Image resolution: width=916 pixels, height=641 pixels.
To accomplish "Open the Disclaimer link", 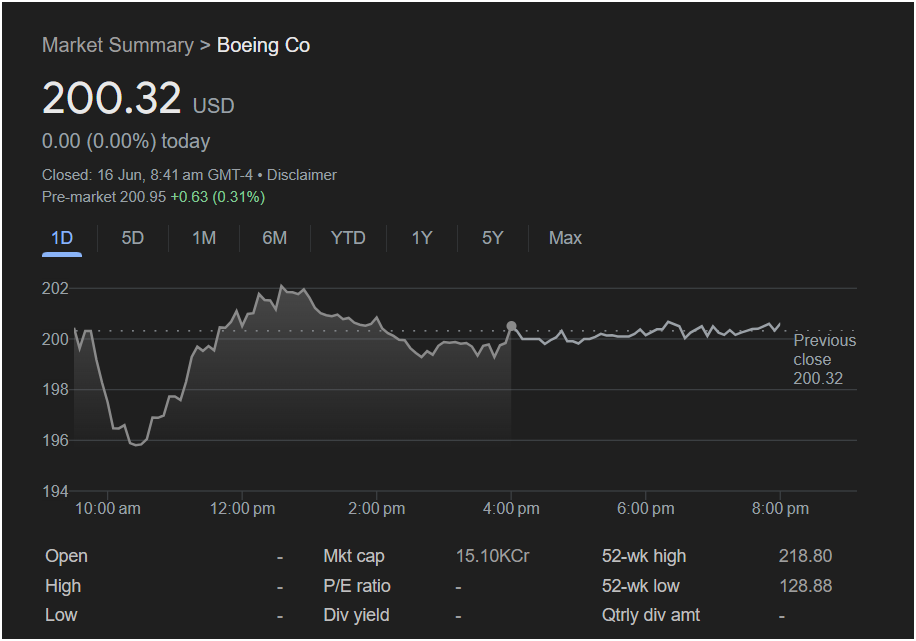I will (301, 175).
